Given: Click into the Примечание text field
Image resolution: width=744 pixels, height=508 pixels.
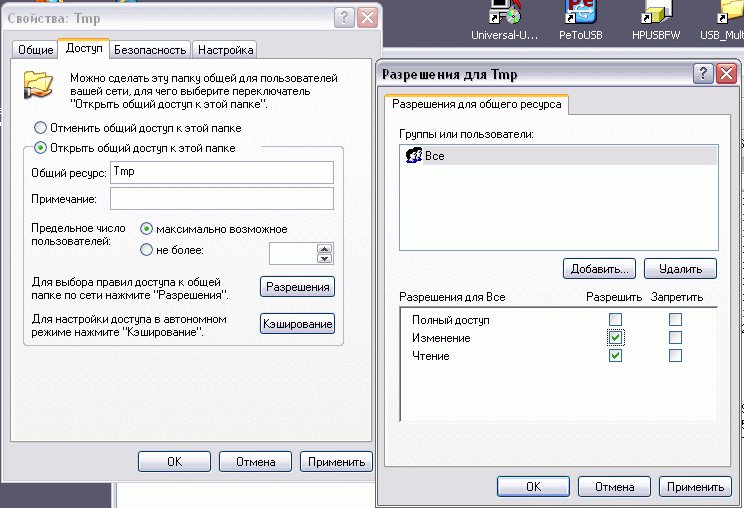Looking at the screenshot, I should coord(221,199).
